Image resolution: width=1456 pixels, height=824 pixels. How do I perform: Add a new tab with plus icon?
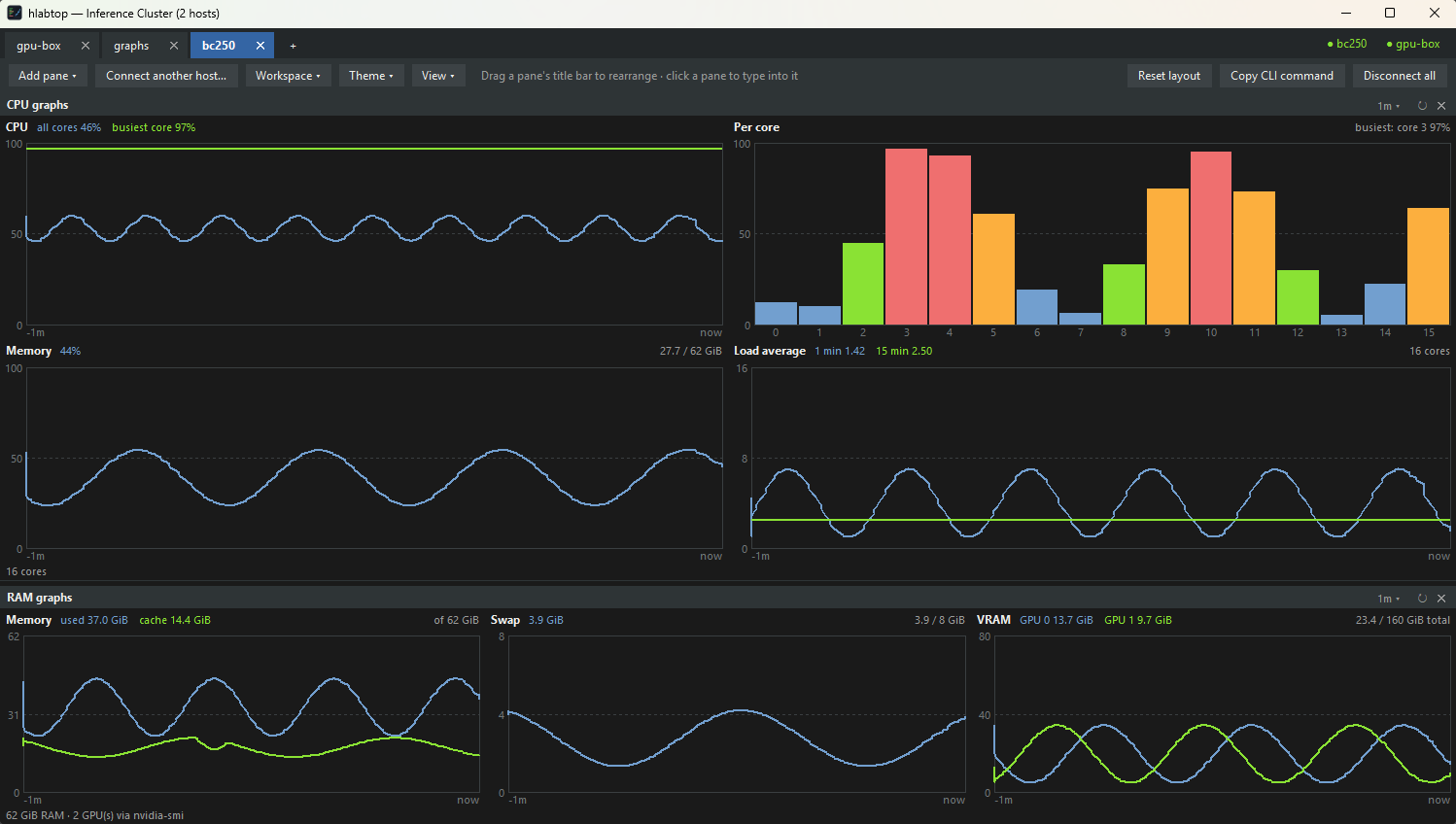pyautogui.click(x=293, y=46)
